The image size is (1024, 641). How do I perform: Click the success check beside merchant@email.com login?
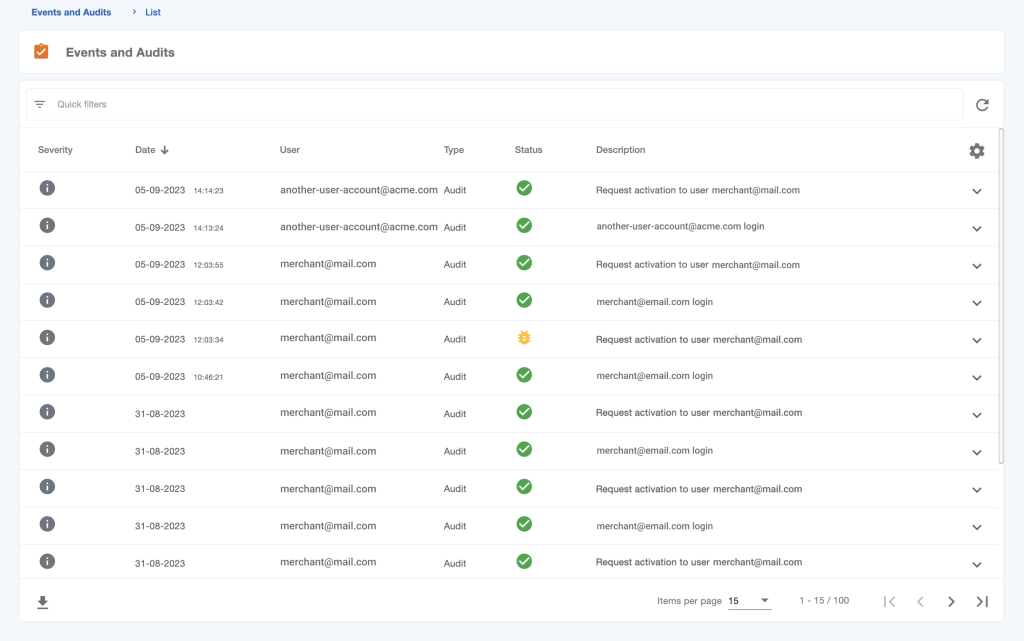(524, 301)
